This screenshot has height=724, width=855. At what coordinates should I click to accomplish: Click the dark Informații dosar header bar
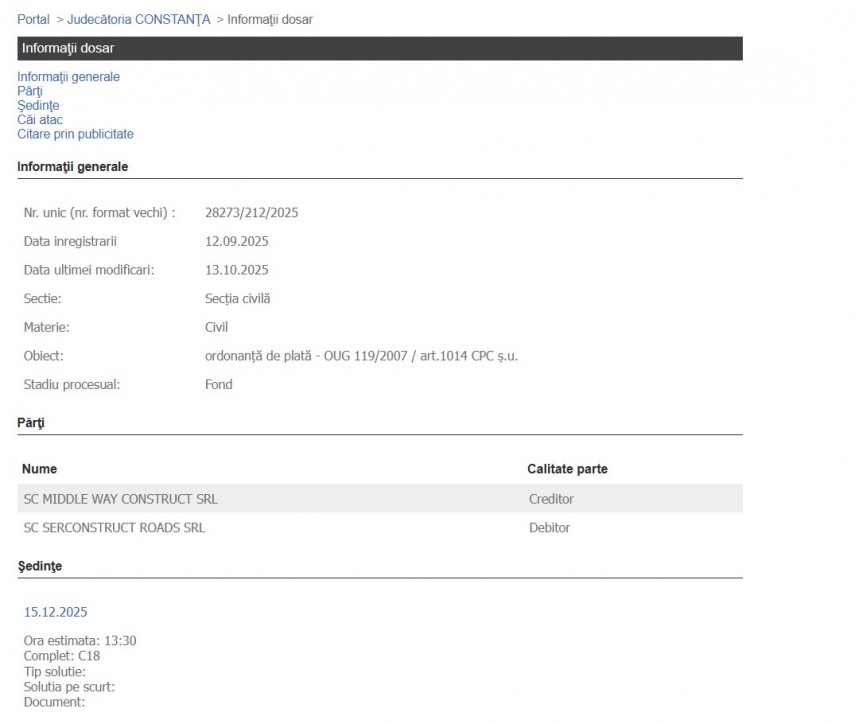pos(379,48)
